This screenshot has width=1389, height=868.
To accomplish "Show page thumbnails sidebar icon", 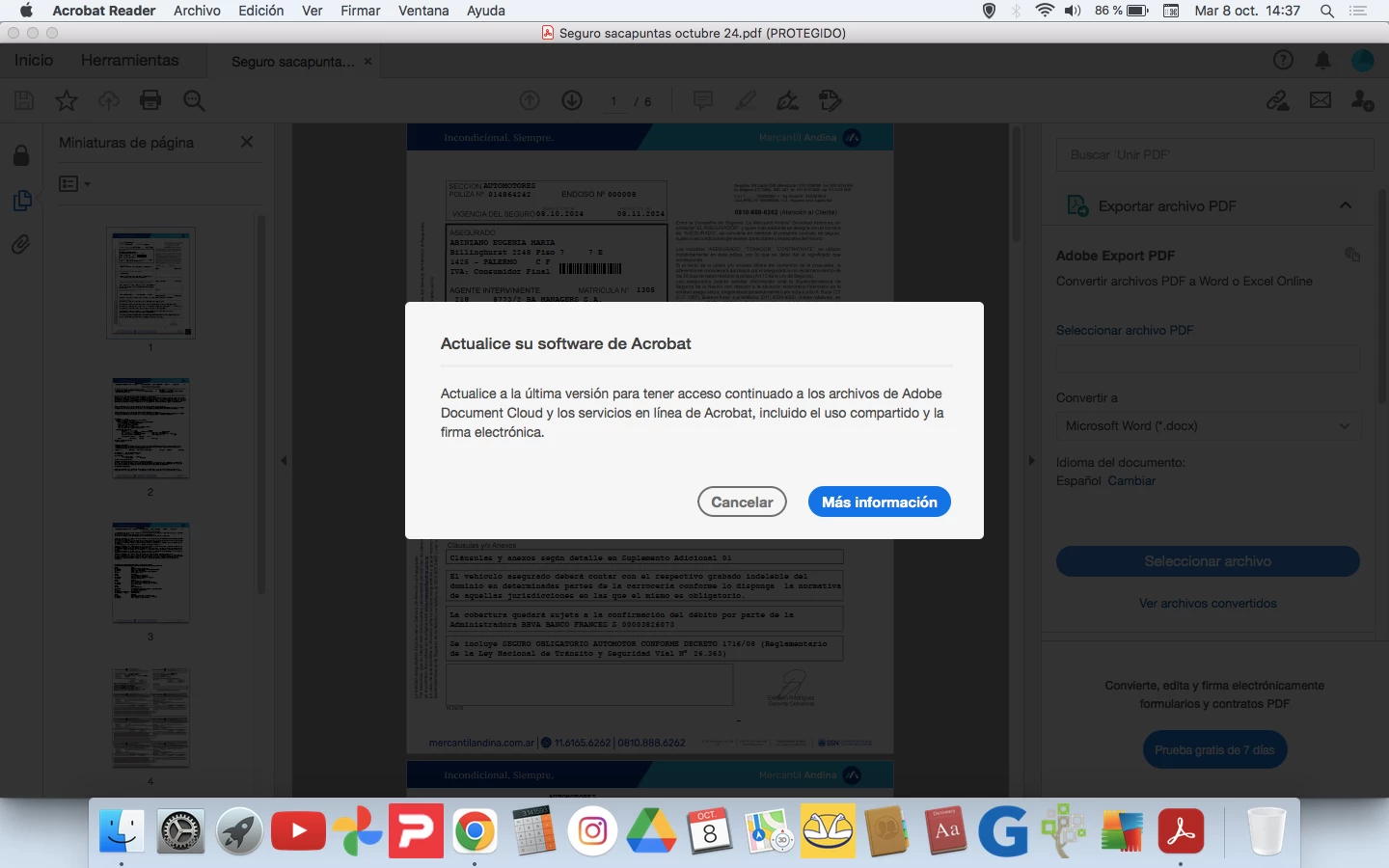I will click(22, 201).
